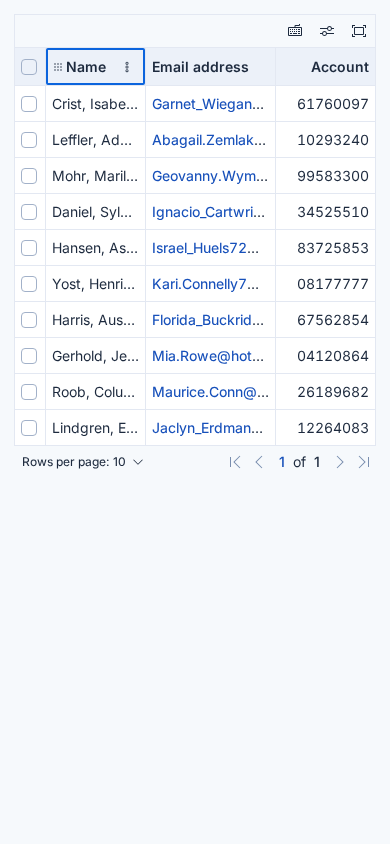Viewport: 390px width, 844px height.
Task: Open Name column three-dot menu
Action: 127,67
